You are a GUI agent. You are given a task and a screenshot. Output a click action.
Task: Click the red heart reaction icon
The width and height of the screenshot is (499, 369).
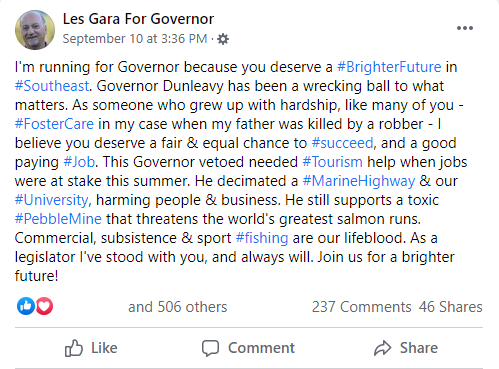pyautogui.click(x=44, y=306)
